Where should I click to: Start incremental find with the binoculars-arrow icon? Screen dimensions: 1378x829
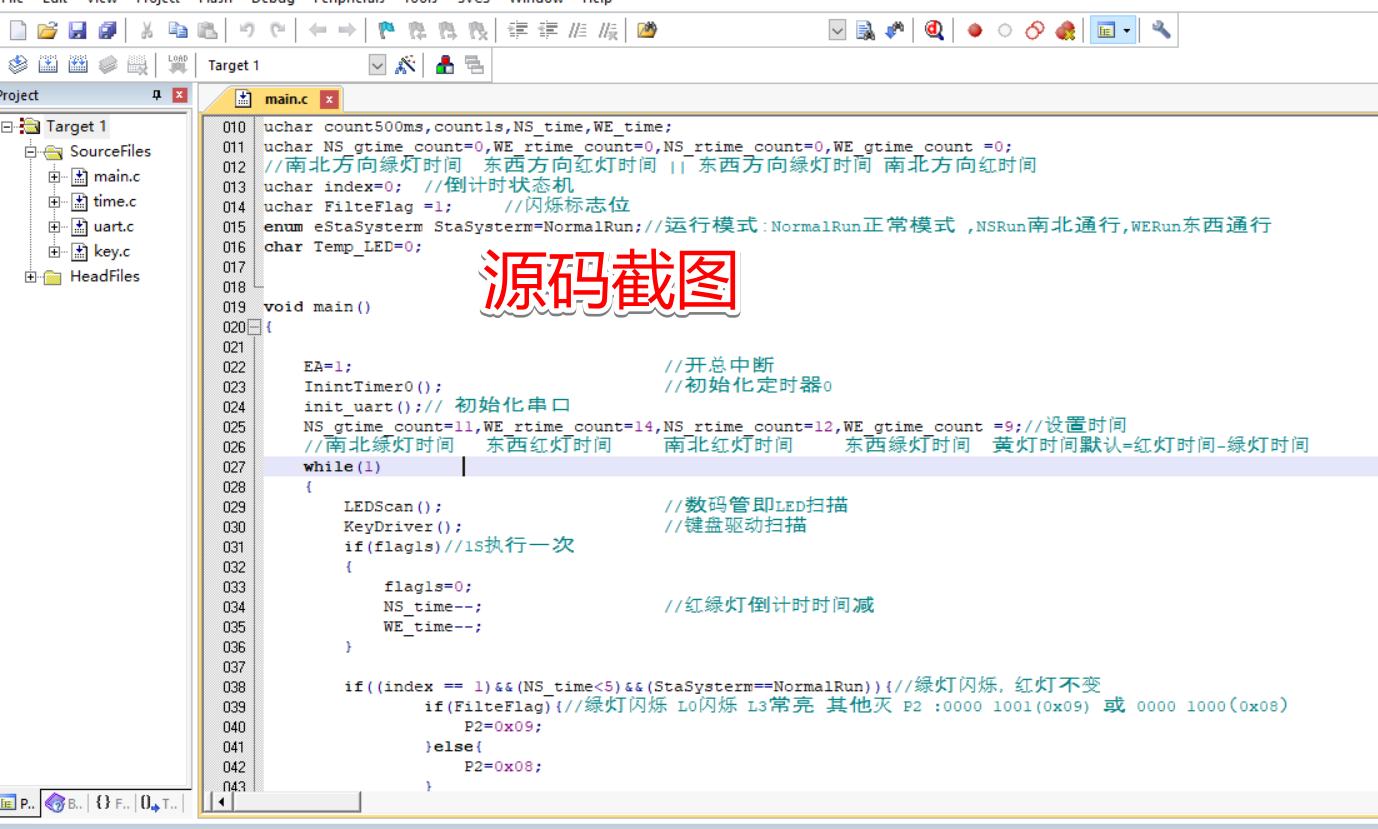[x=895, y=31]
